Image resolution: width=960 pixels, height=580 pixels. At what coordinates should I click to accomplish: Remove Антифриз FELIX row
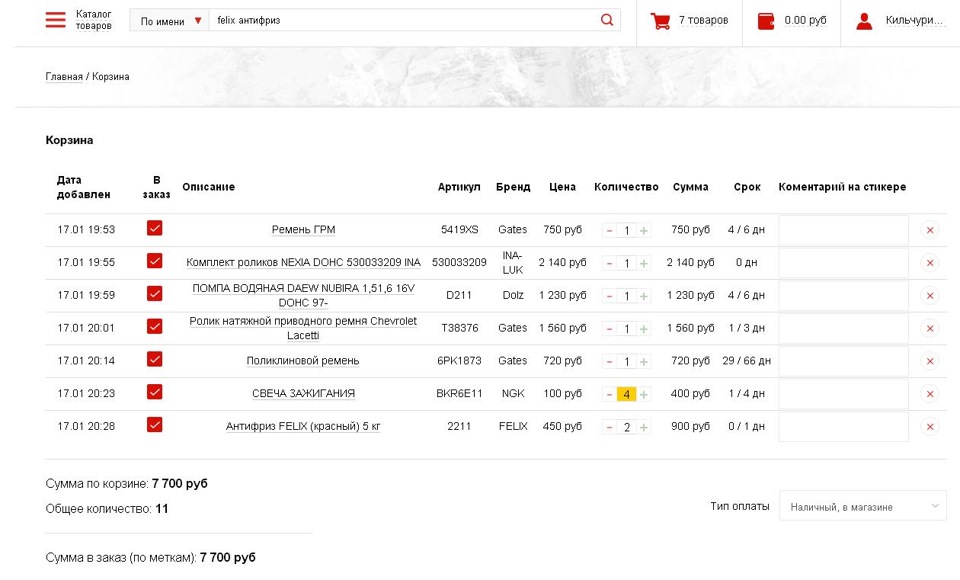pos(929,427)
